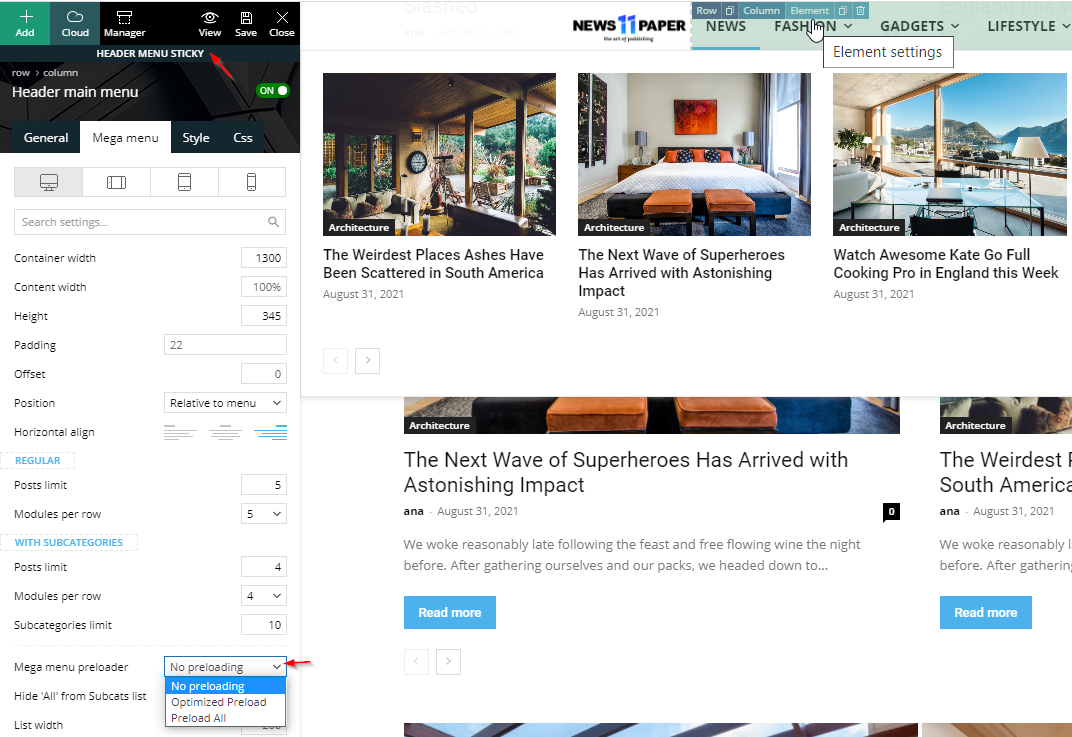Viewport: 1072px width, 737px height.
Task: Open With Subcategories Modules per row dropdown
Action: [x=263, y=595]
